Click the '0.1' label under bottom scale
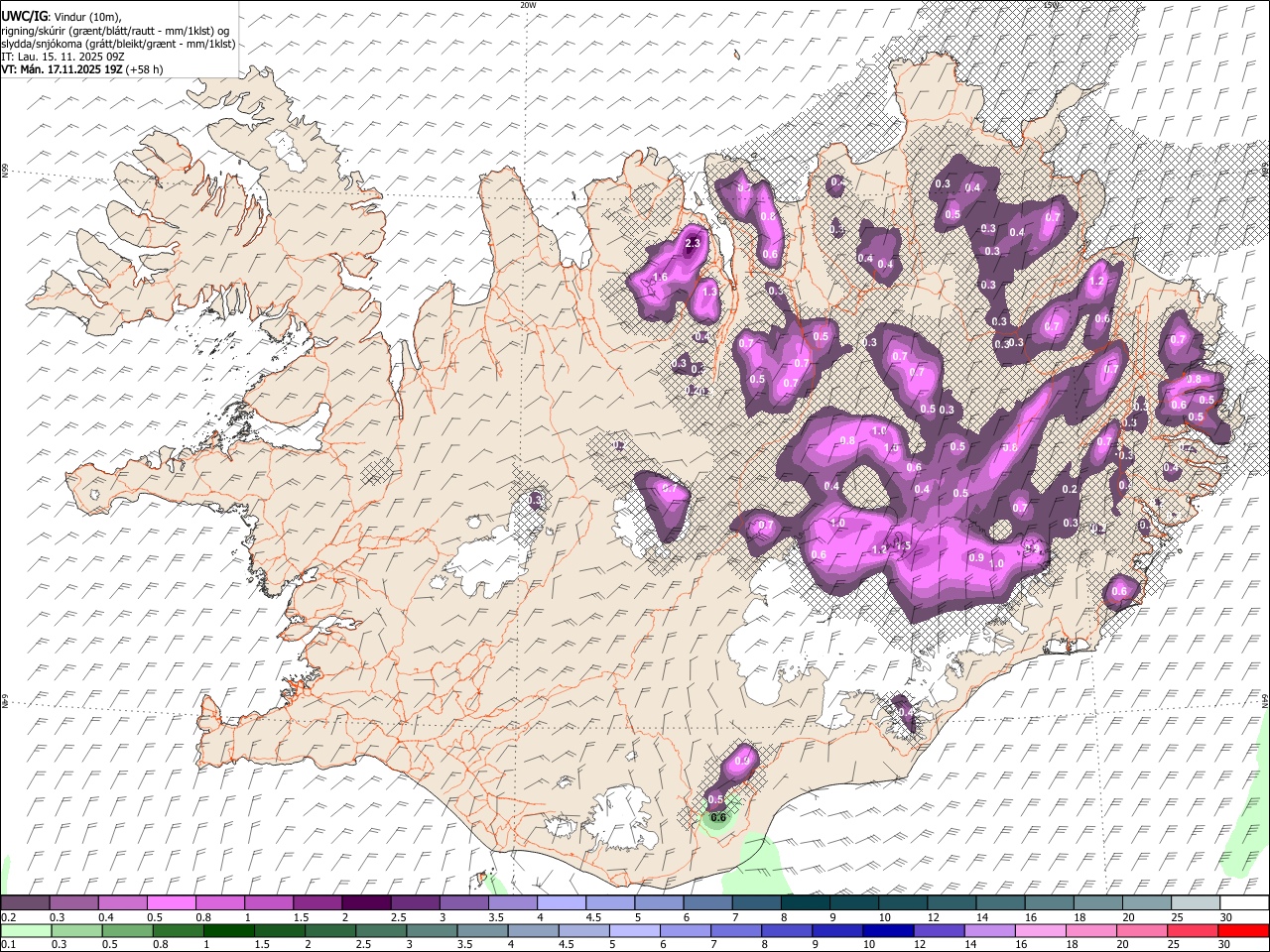The image size is (1270, 952). (x=7, y=945)
